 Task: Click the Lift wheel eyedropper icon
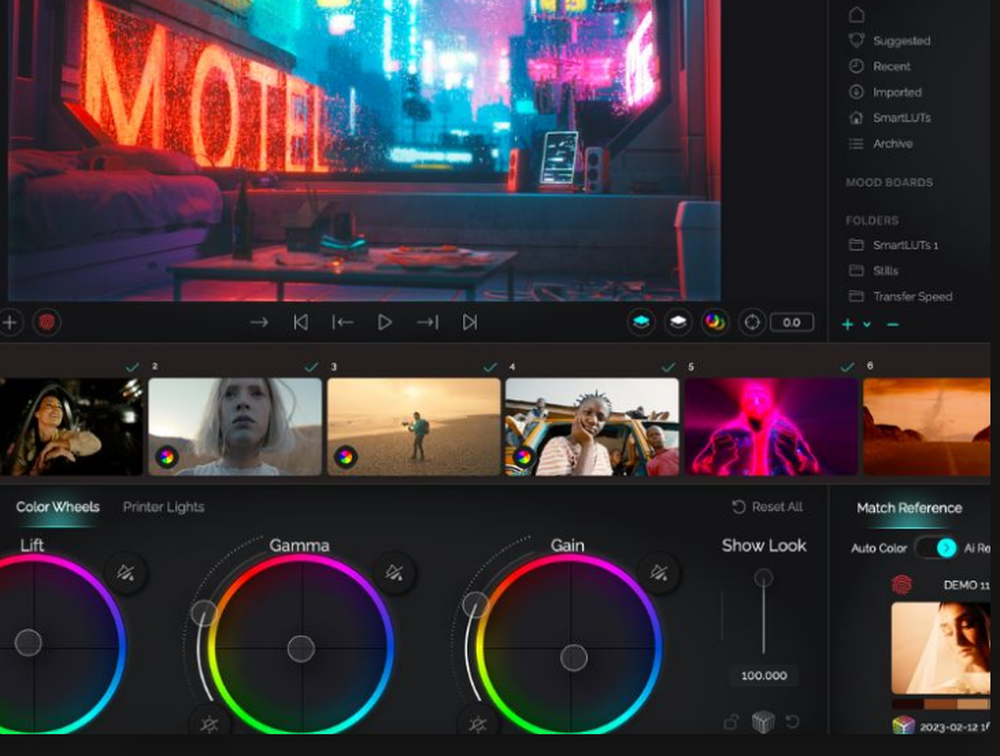click(x=126, y=572)
